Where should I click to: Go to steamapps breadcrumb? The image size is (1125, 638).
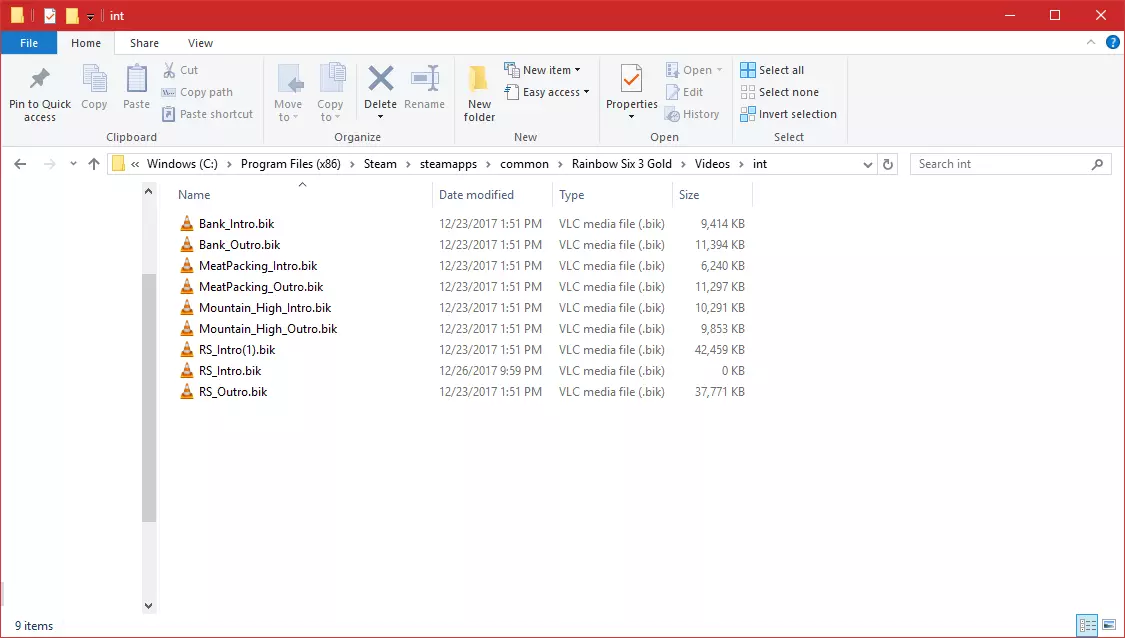tap(448, 164)
